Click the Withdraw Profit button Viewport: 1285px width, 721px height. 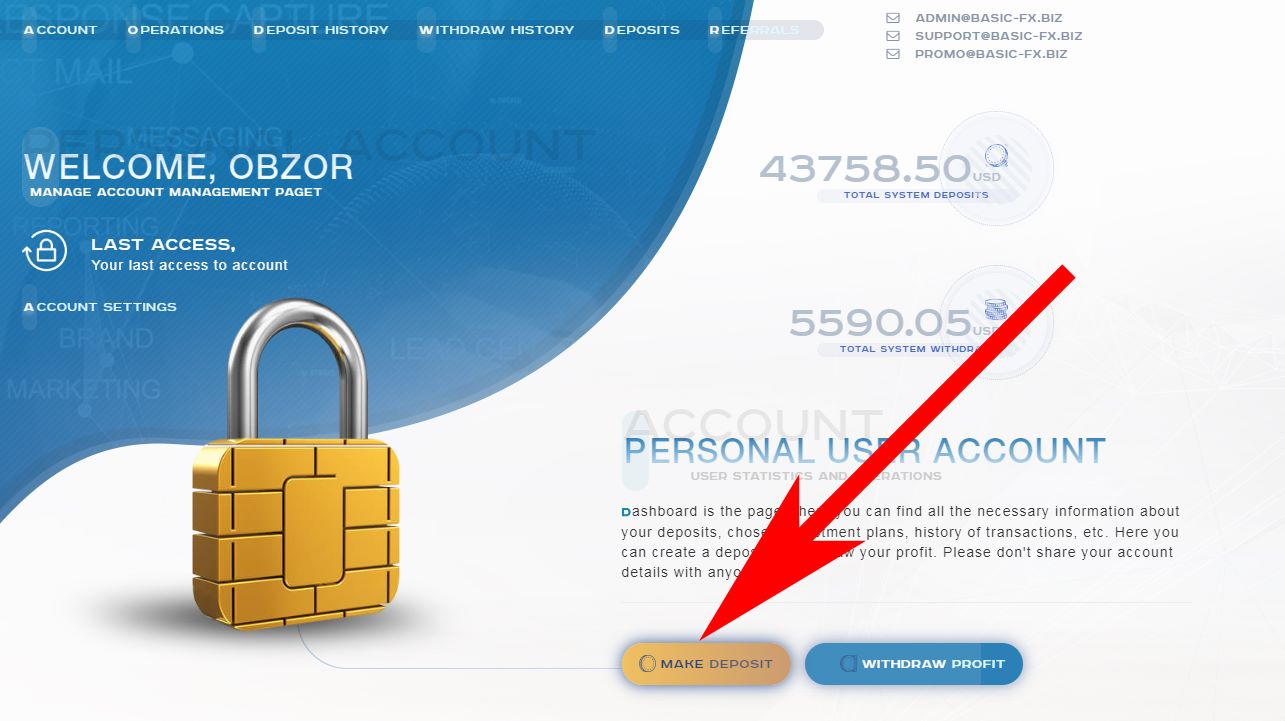pos(914,664)
